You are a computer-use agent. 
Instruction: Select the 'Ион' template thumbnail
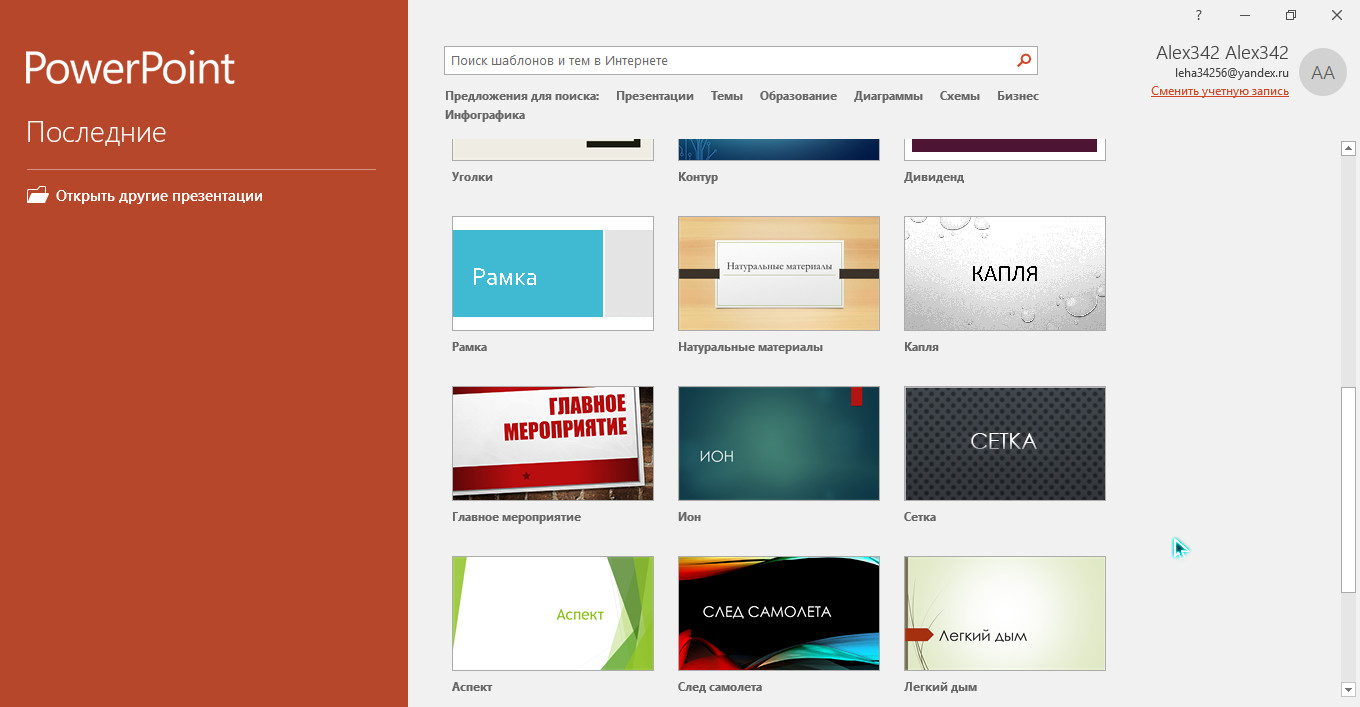point(778,443)
